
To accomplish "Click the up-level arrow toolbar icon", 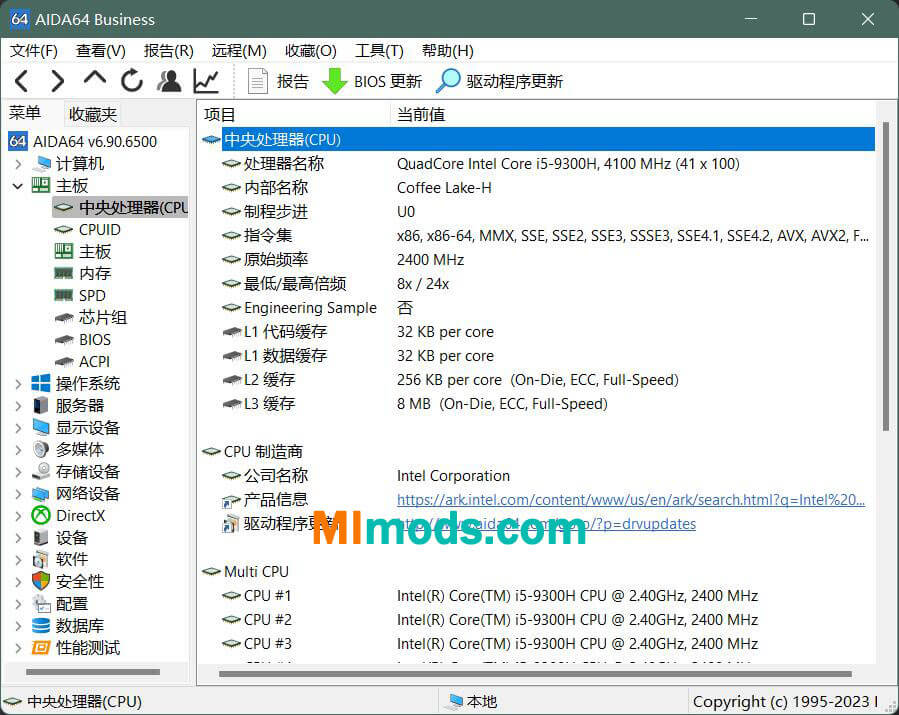I will pyautogui.click(x=95, y=79).
